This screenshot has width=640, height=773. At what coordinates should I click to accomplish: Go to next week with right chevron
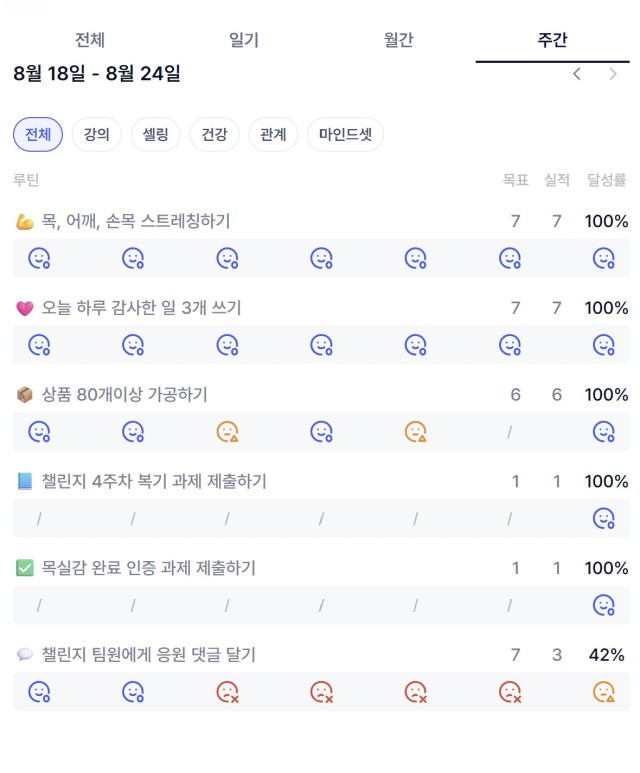(613, 74)
